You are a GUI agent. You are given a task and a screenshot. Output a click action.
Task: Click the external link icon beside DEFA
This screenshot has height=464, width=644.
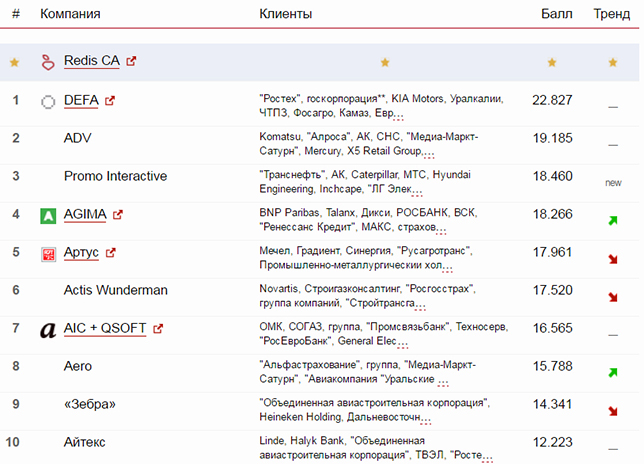(x=110, y=101)
